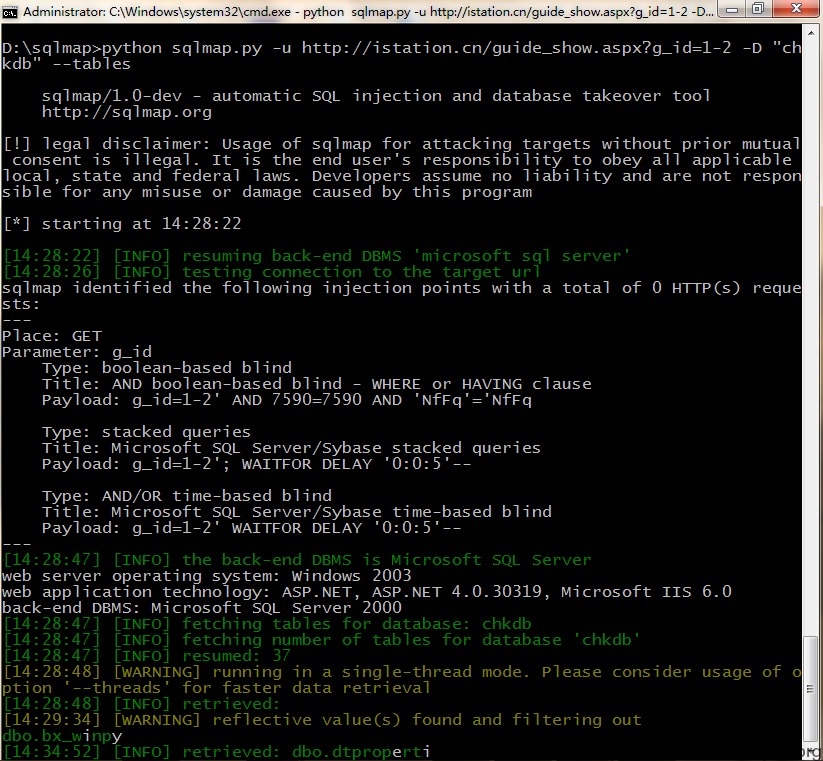Viewport: 823px width, 761px height.
Task: Click the 'AND 7590=7590' payload line
Action: tap(287, 400)
